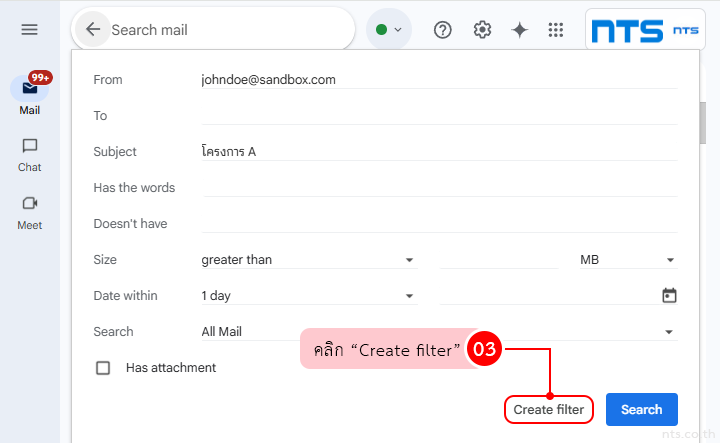Expand the active status indicator dropdown
Screen dimensions: 720x443
tap(389, 30)
